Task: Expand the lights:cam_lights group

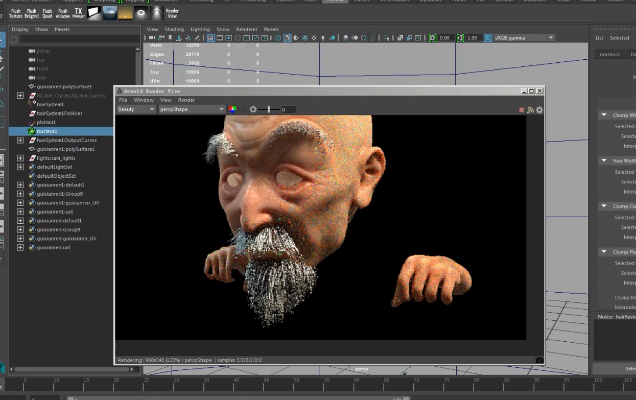Action: 20,157
